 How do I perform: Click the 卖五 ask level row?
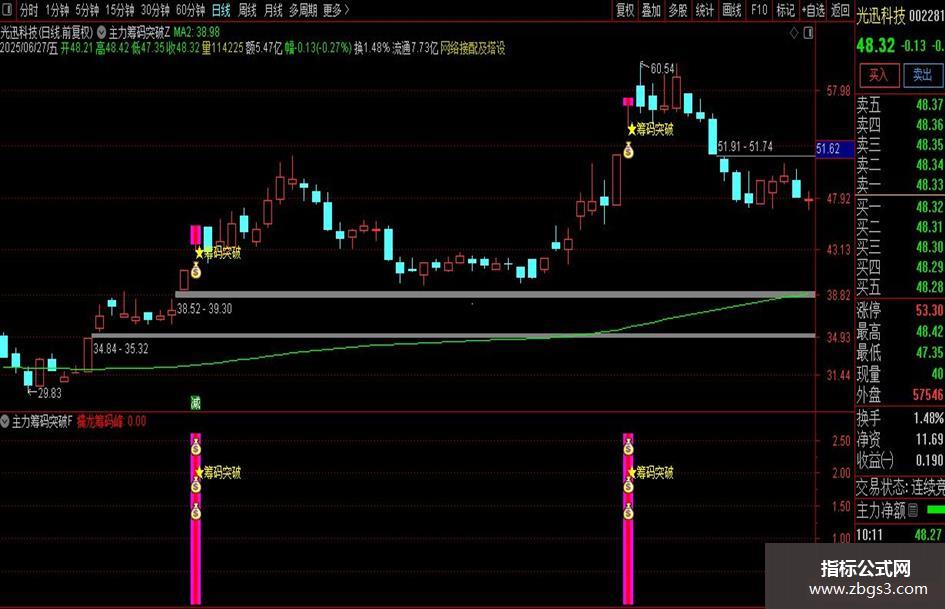[900, 105]
